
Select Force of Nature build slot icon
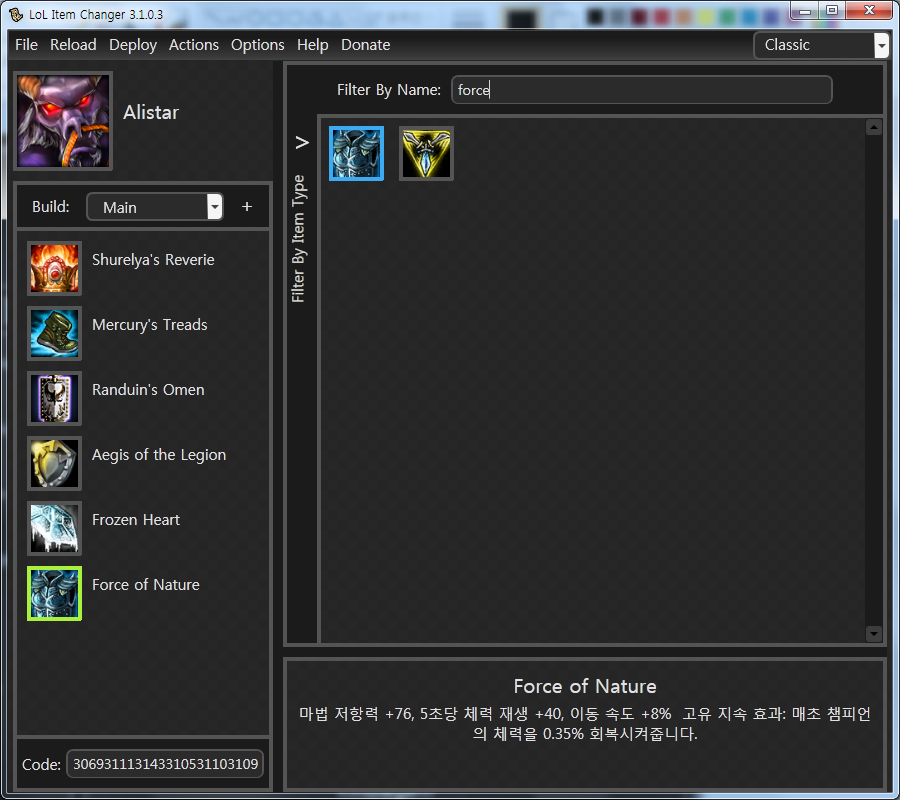[55, 593]
